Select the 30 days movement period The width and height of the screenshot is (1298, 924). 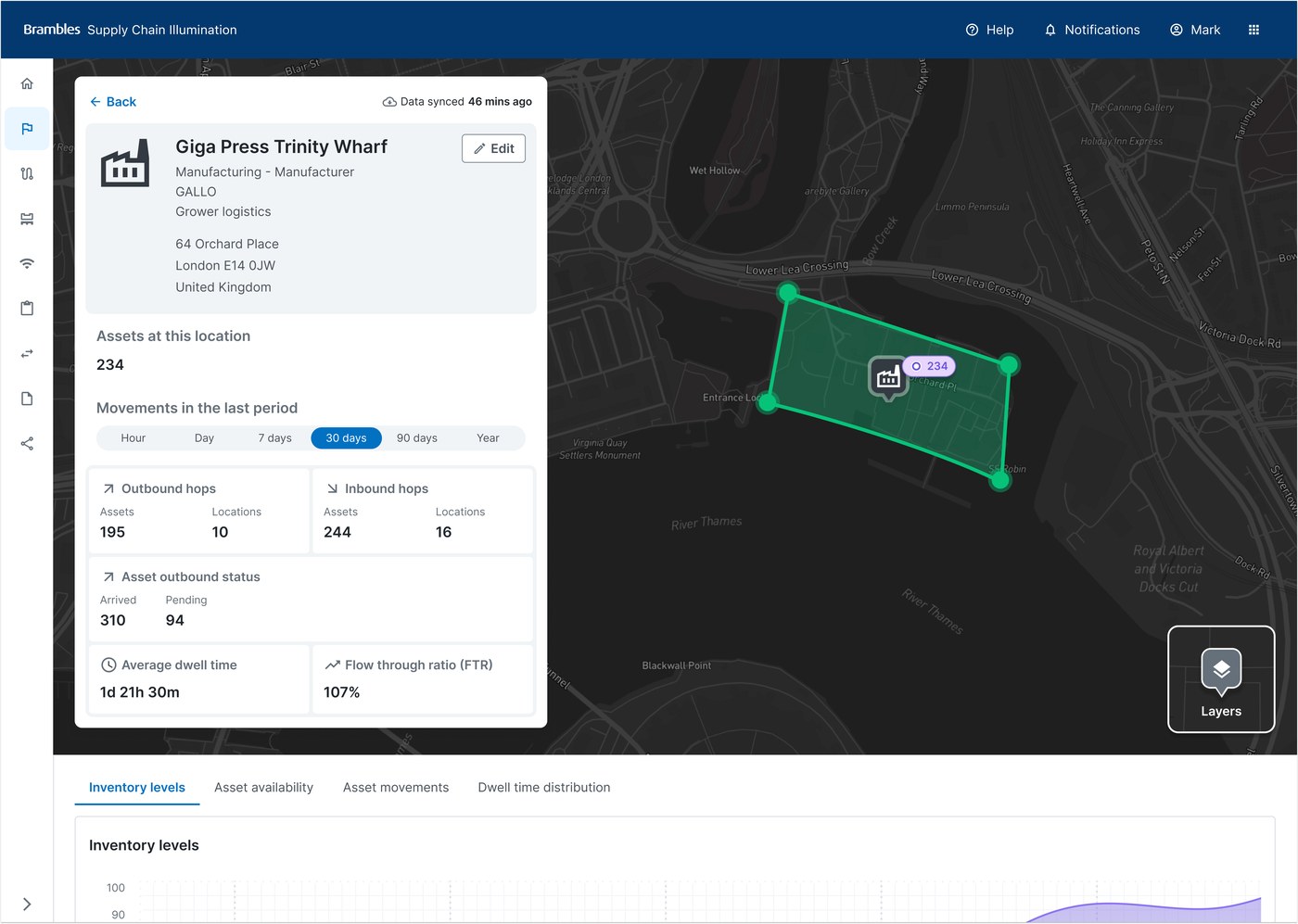(346, 438)
